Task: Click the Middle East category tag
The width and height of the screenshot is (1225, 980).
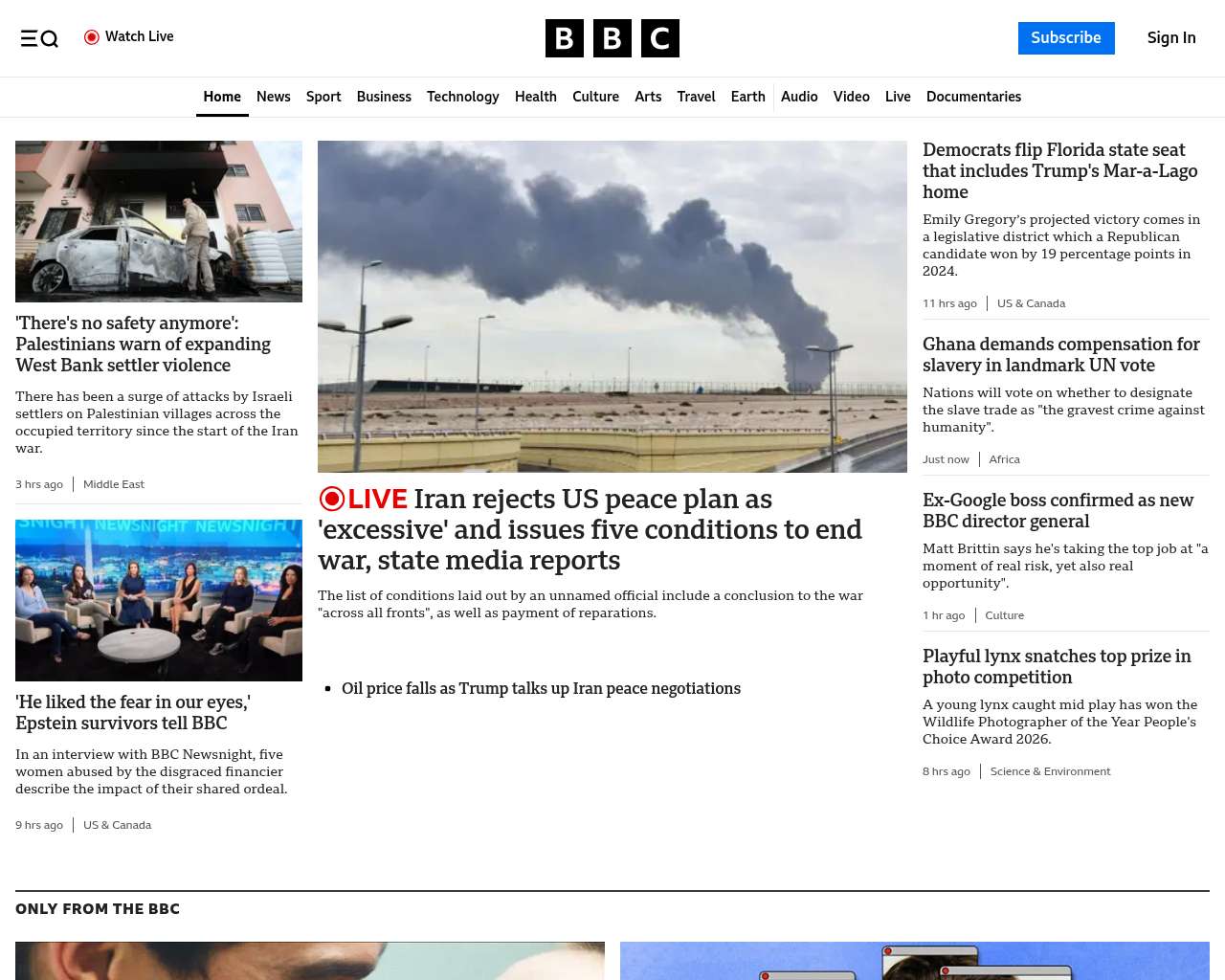Action: 114,484
